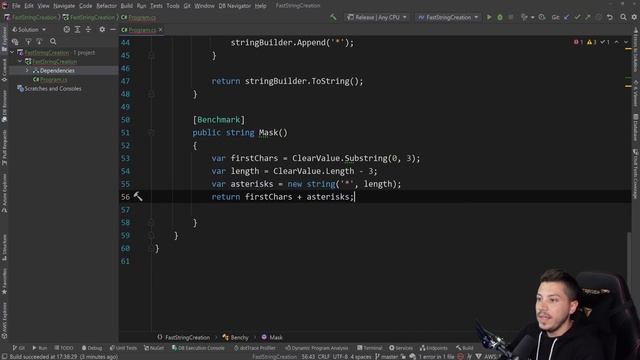Click the master git branch in status bar
The height and width of the screenshot is (360, 640).
[386, 356]
